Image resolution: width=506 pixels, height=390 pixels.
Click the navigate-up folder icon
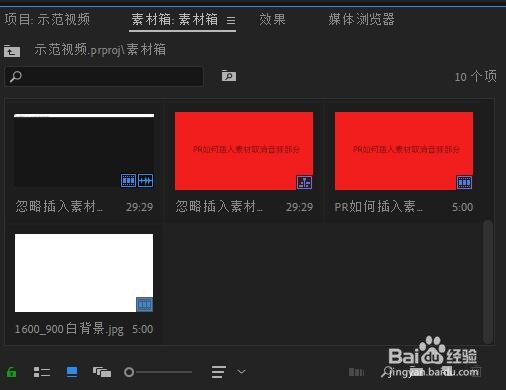tap(12, 51)
